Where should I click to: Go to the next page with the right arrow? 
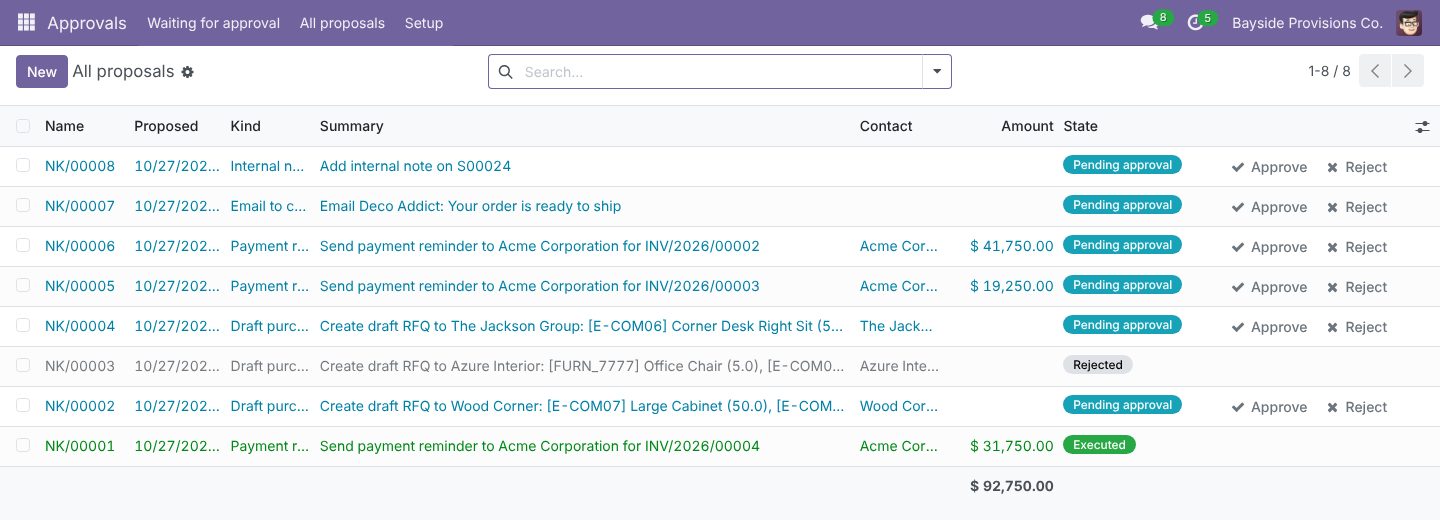point(1408,71)
